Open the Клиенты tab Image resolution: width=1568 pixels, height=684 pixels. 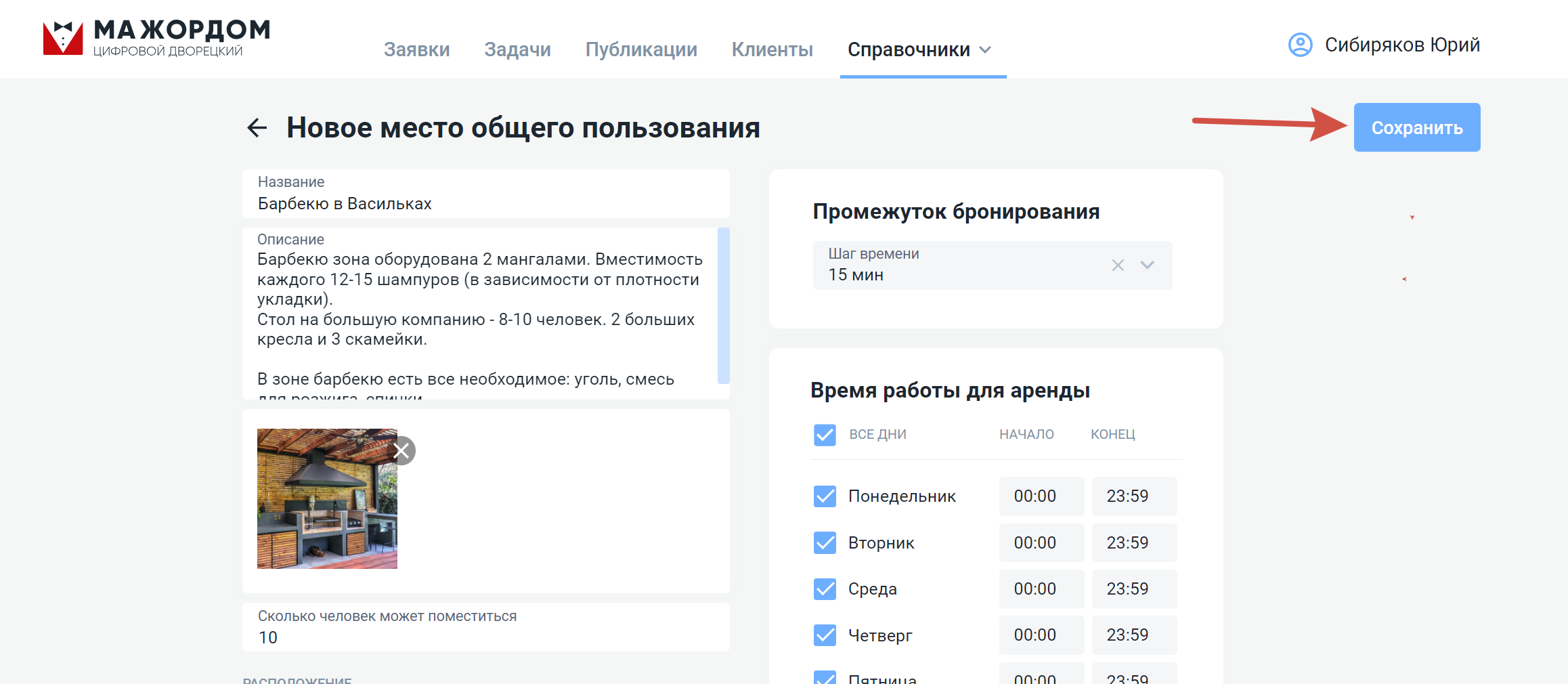point(772,49)
